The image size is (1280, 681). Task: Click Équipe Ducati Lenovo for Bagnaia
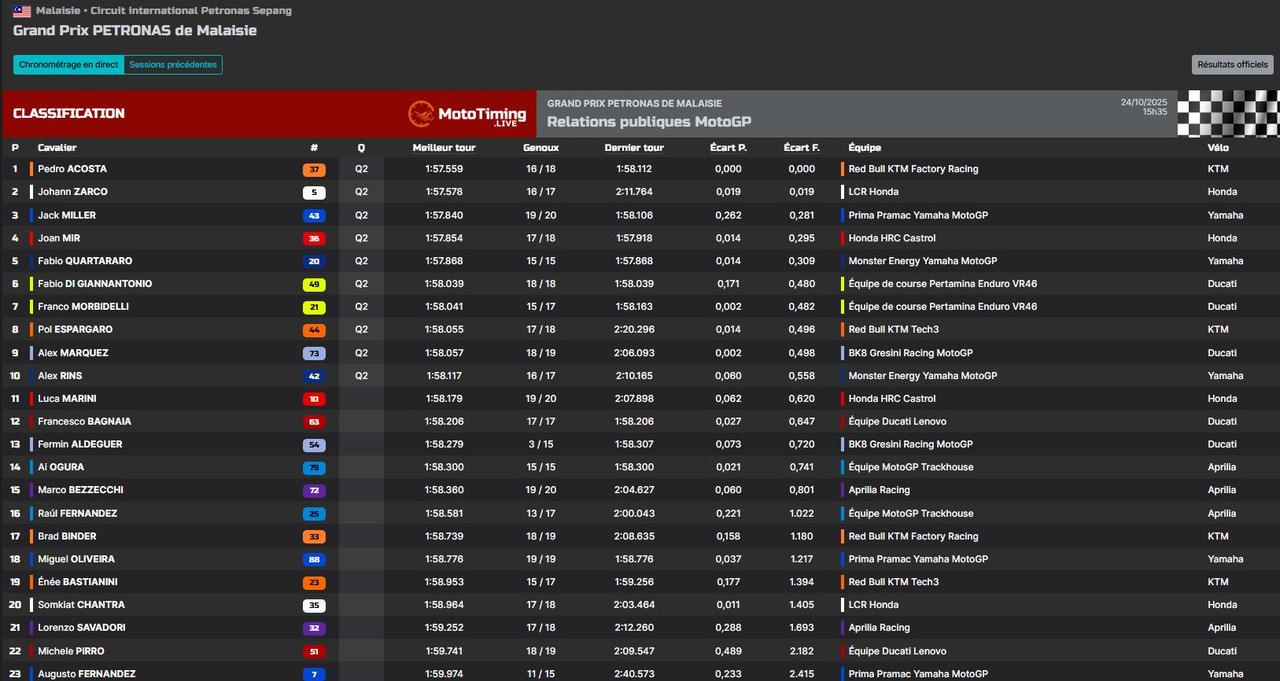pos(897,422)
